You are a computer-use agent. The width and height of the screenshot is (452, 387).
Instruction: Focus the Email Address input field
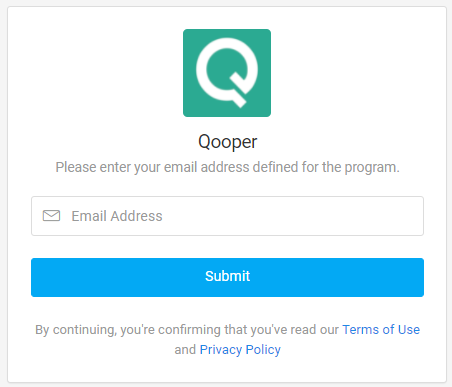tap(227, 216)
